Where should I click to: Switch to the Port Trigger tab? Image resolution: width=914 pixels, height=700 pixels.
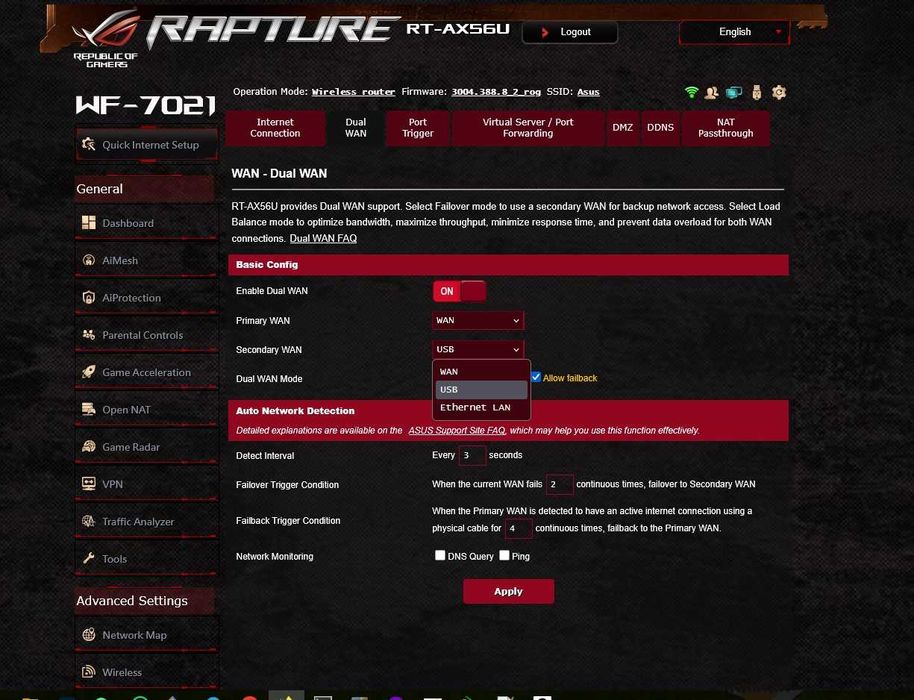click(417, 128)
